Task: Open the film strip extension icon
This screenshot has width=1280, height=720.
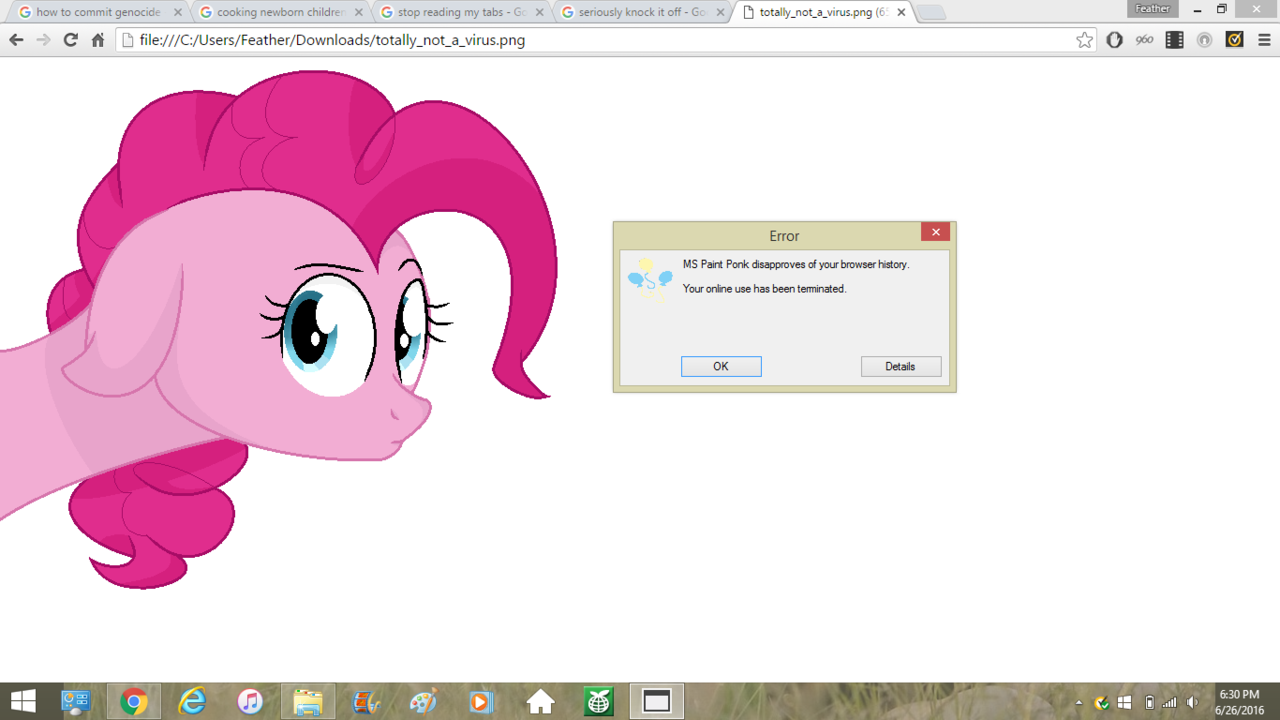Action: [x=1175, y=40]
